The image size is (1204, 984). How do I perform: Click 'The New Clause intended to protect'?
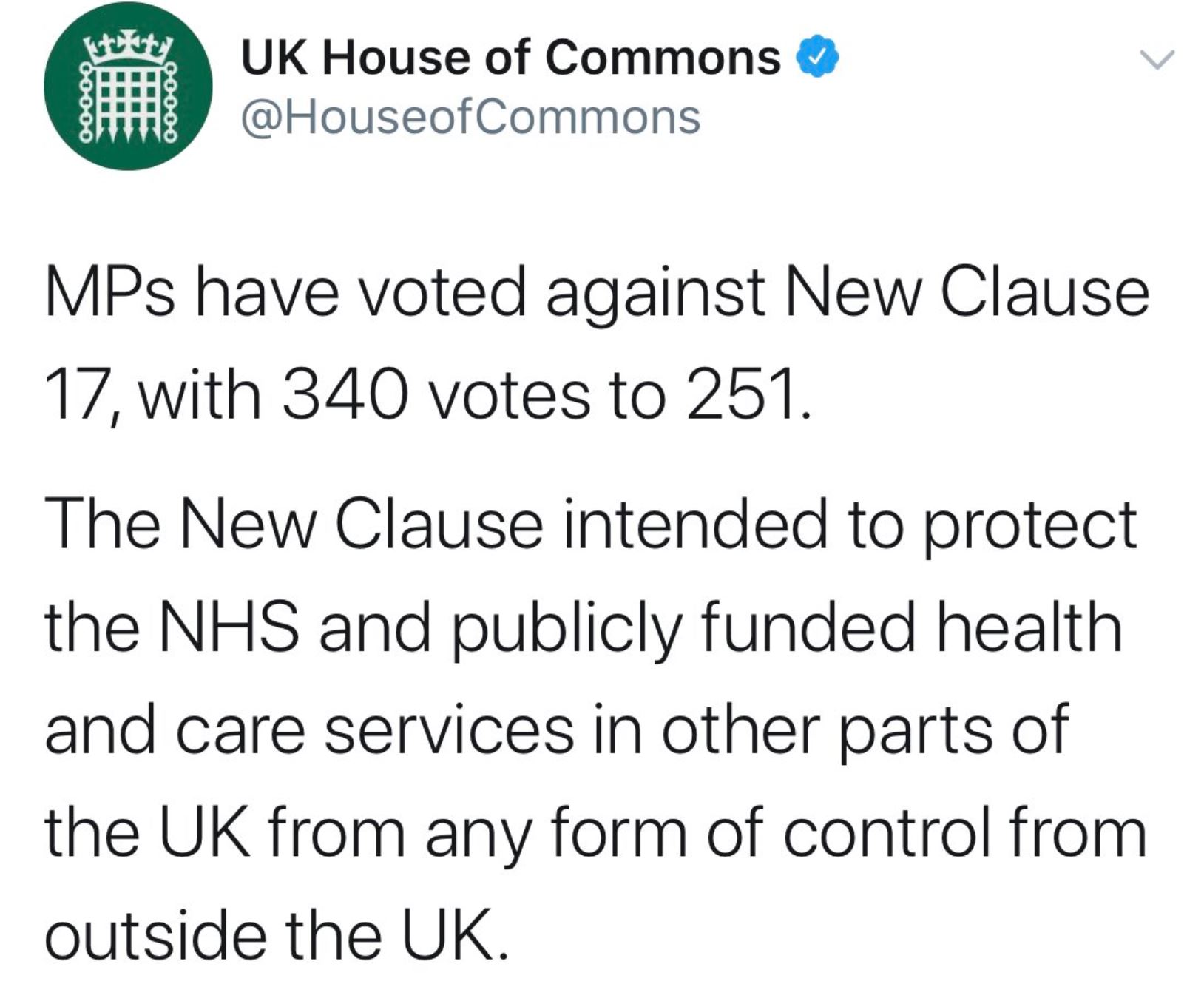[x=591, y=525]
